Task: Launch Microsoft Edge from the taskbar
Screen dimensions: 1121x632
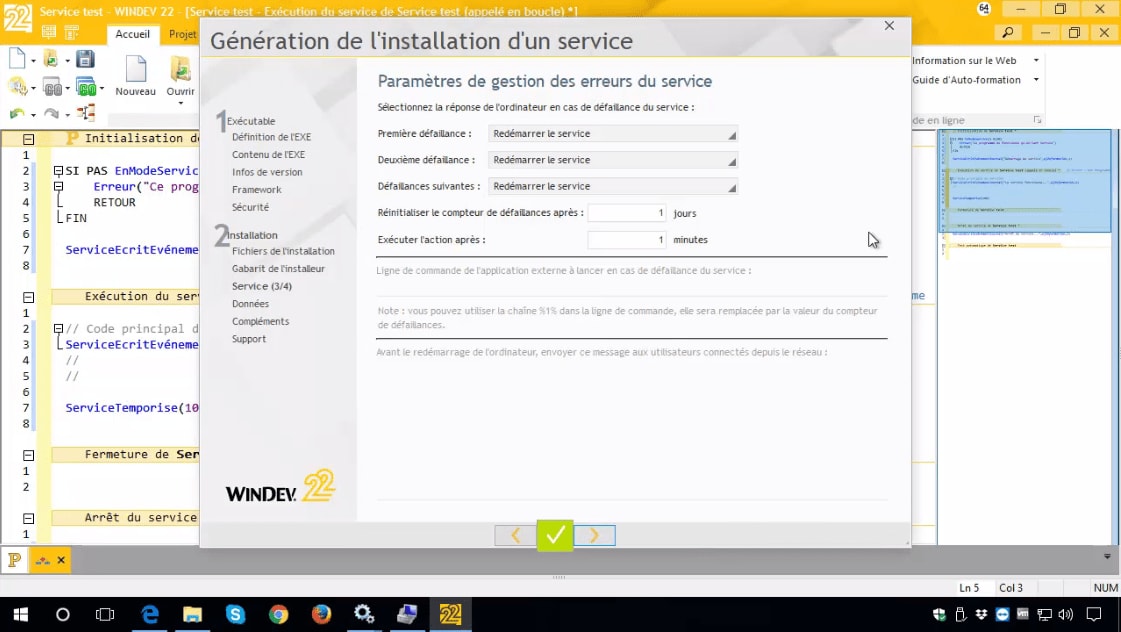Action: click(149, 615)
